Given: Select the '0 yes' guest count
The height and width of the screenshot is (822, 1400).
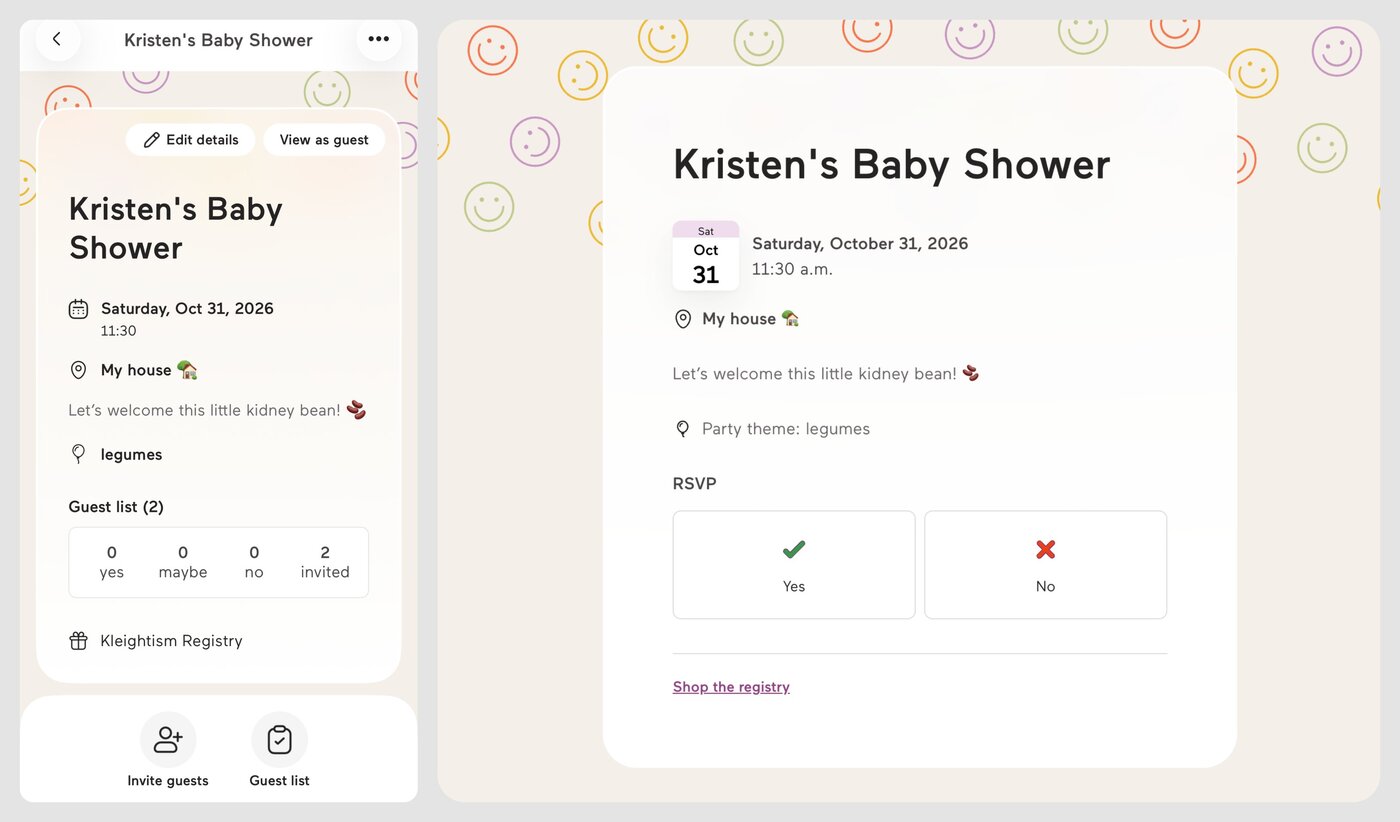Looking at the screenshot, I should 111,562.
